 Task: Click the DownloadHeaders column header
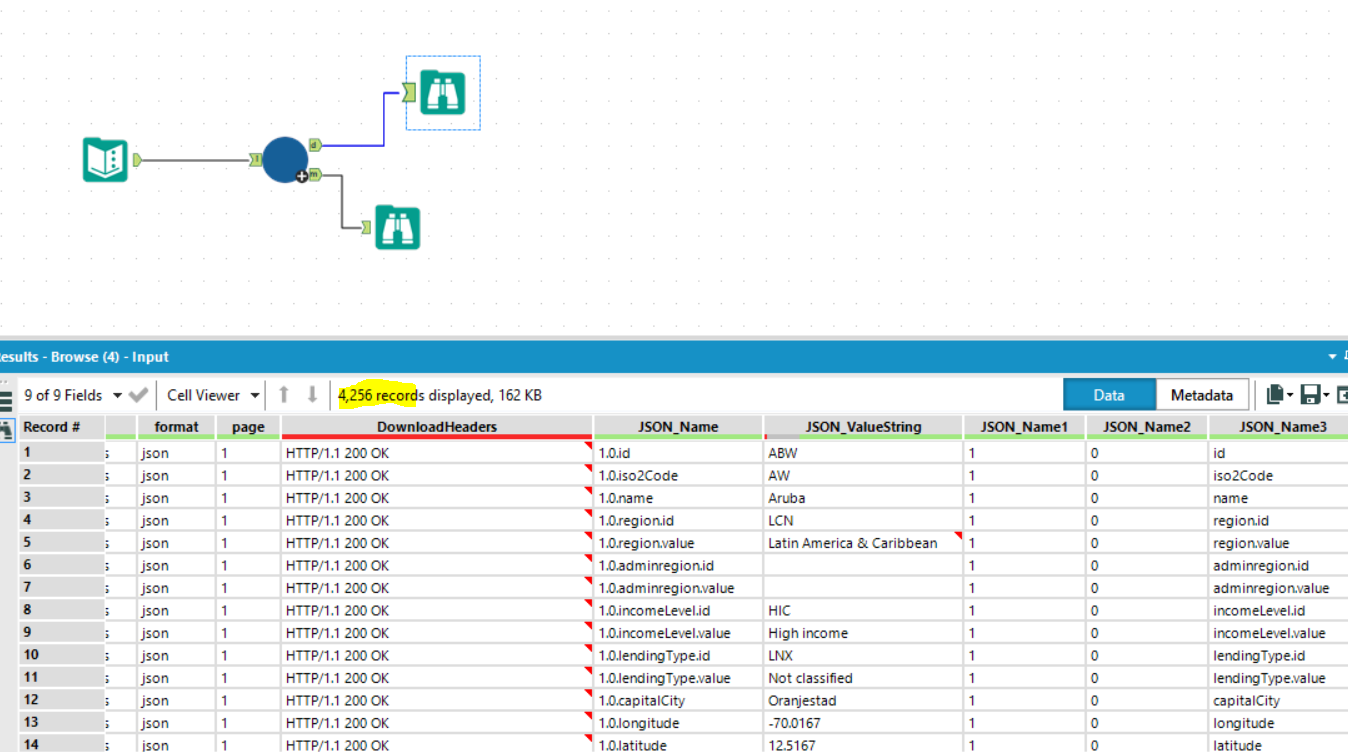click(x=437, y=427)
